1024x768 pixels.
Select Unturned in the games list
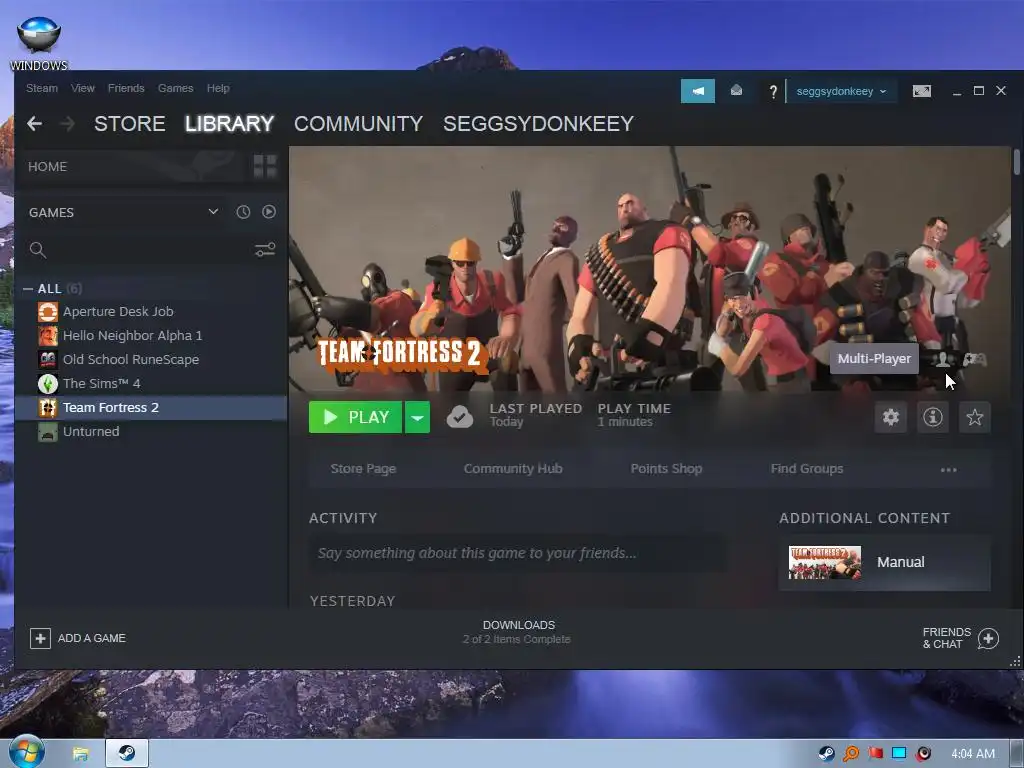pyautogui.click(x=152, y=432)
